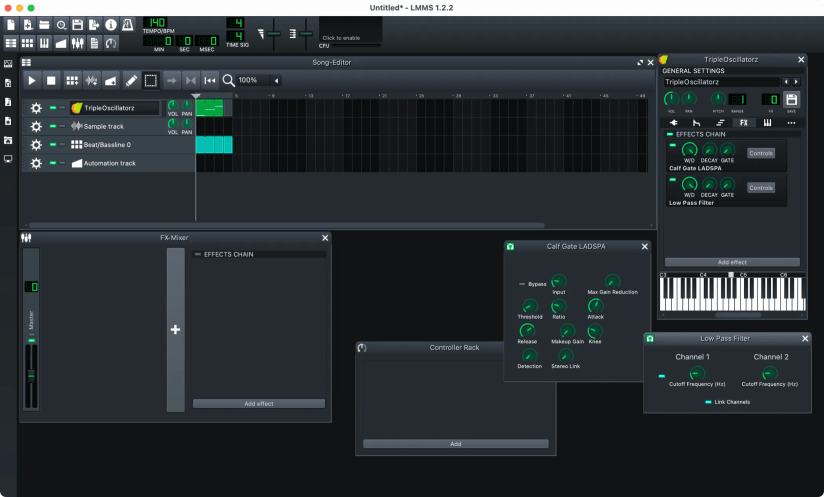This screenshot has width=824, height=497.
Task: Add a sample track in Song-Editor
Action: click(x=91, y=80)
